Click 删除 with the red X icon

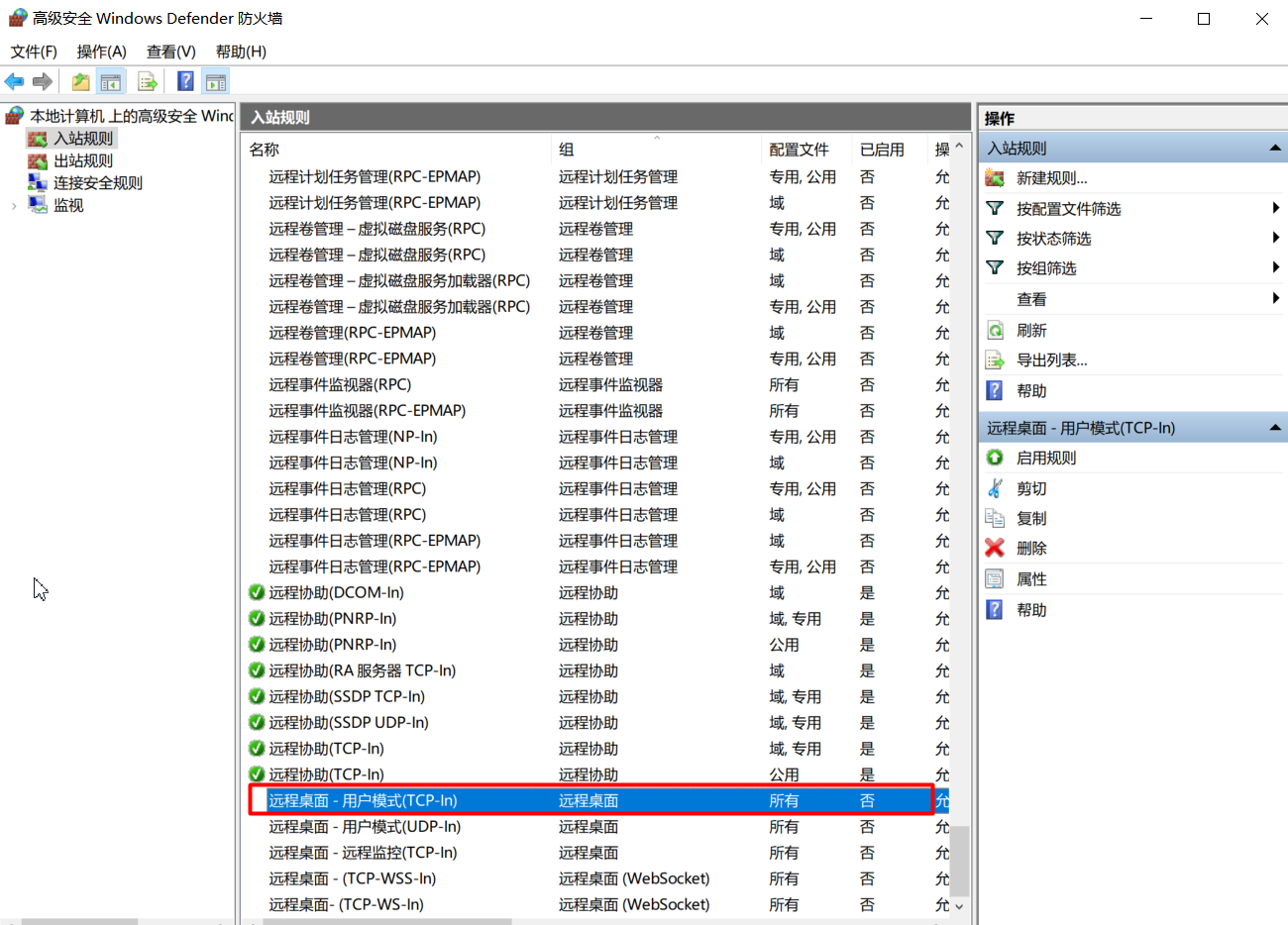pyautogui.click(x=1031, y=548)
